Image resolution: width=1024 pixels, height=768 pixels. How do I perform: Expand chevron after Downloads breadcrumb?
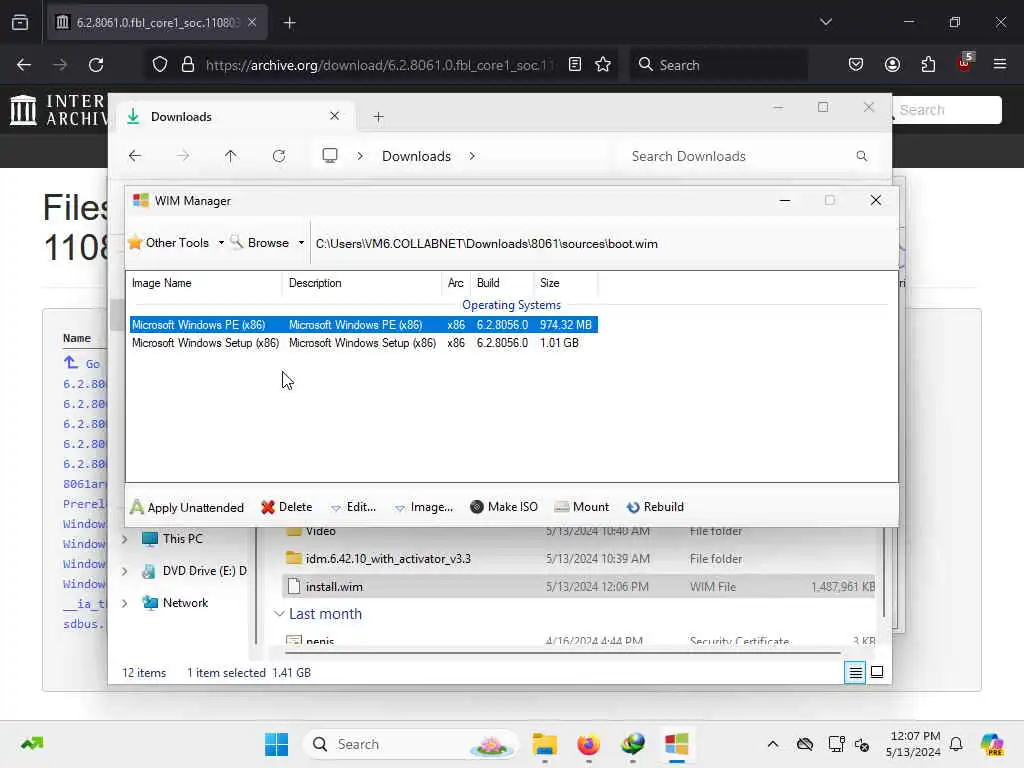click(472, 156)
